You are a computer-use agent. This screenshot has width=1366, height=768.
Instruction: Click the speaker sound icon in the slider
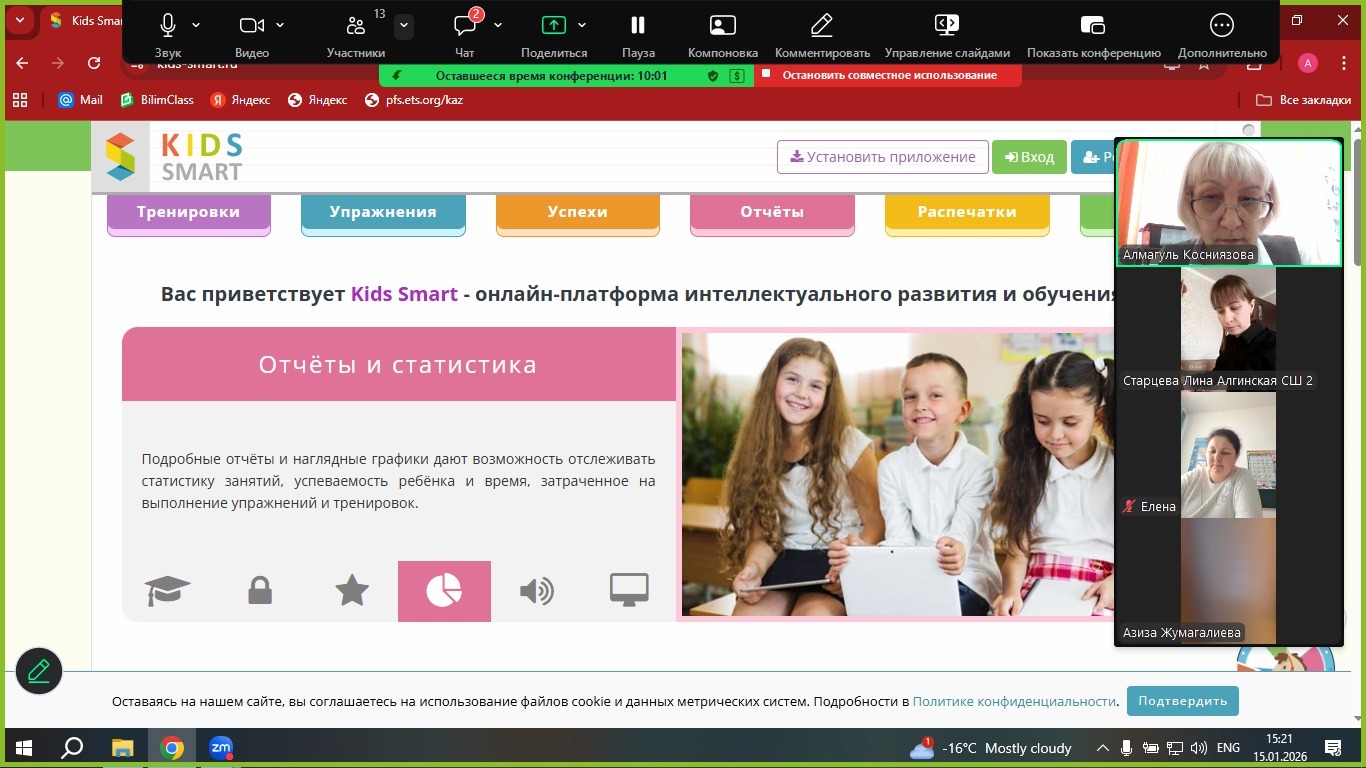coord(537,591)
